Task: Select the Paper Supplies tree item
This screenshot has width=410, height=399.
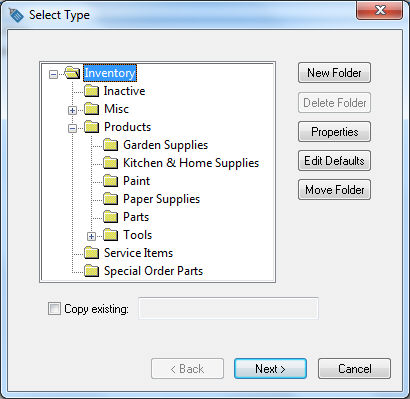Action: coord(161,199)
